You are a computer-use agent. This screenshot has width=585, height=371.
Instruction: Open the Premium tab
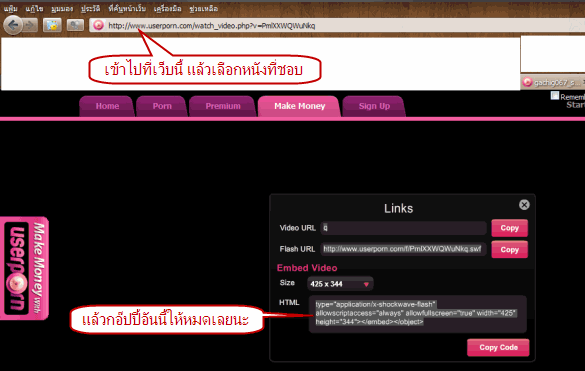[x=223, y=106]
